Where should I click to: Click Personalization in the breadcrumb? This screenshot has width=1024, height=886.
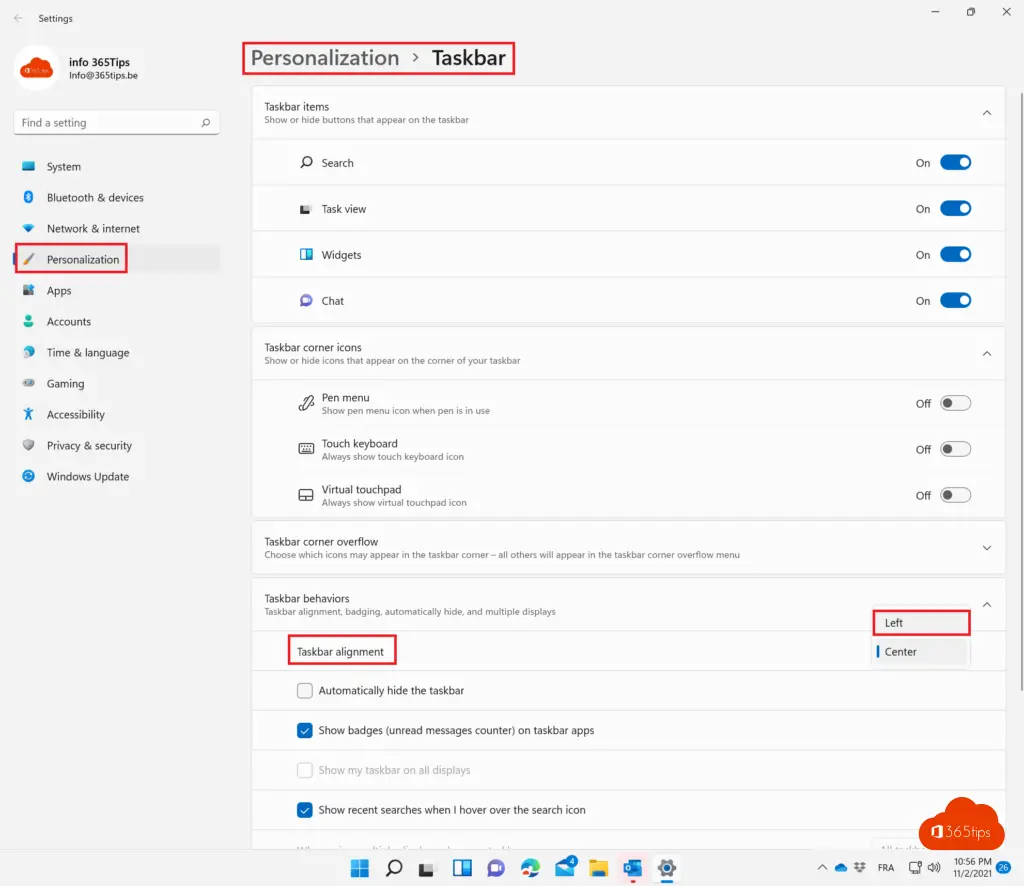click(325, 58)
